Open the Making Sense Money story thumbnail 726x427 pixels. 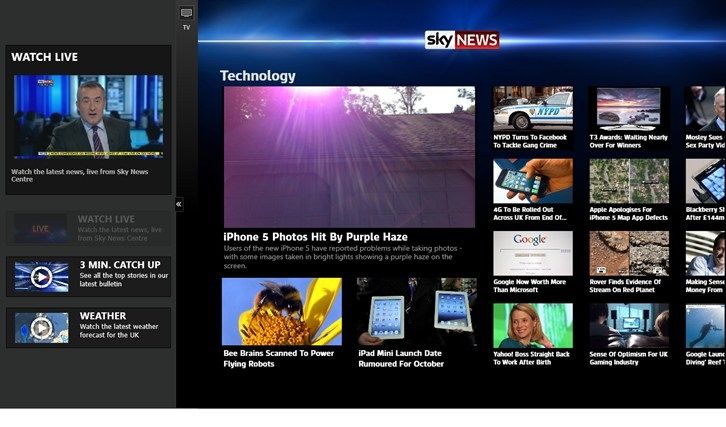point(706,253)
